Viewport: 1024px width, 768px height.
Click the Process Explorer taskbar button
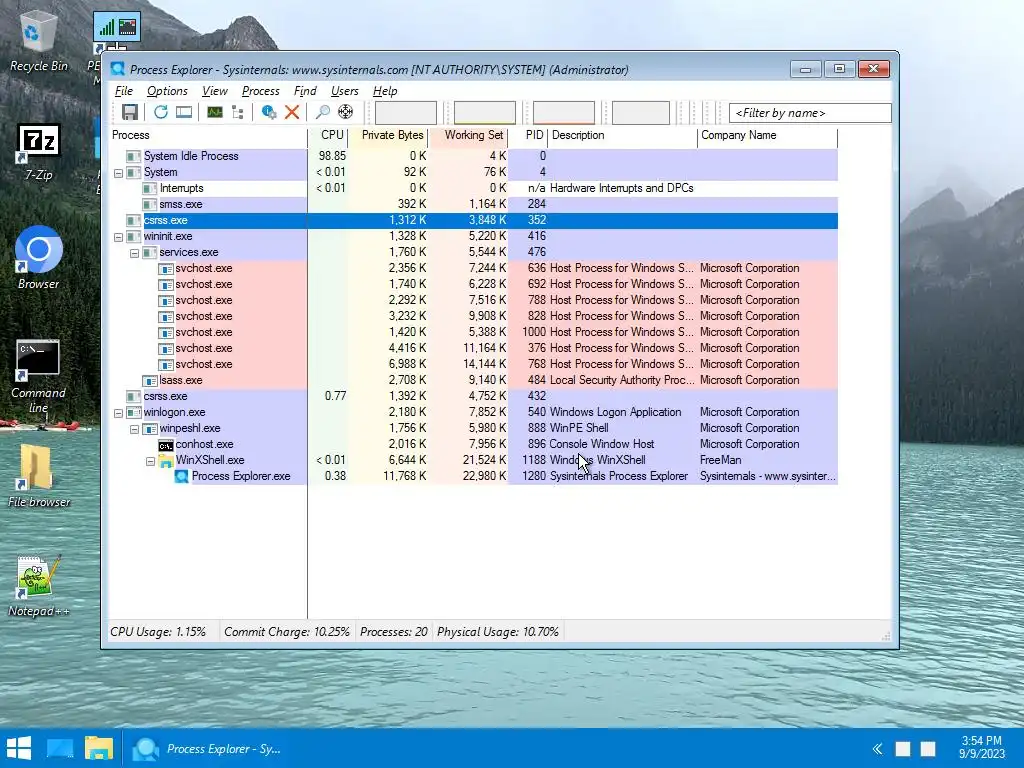click(x=208, y=748)
